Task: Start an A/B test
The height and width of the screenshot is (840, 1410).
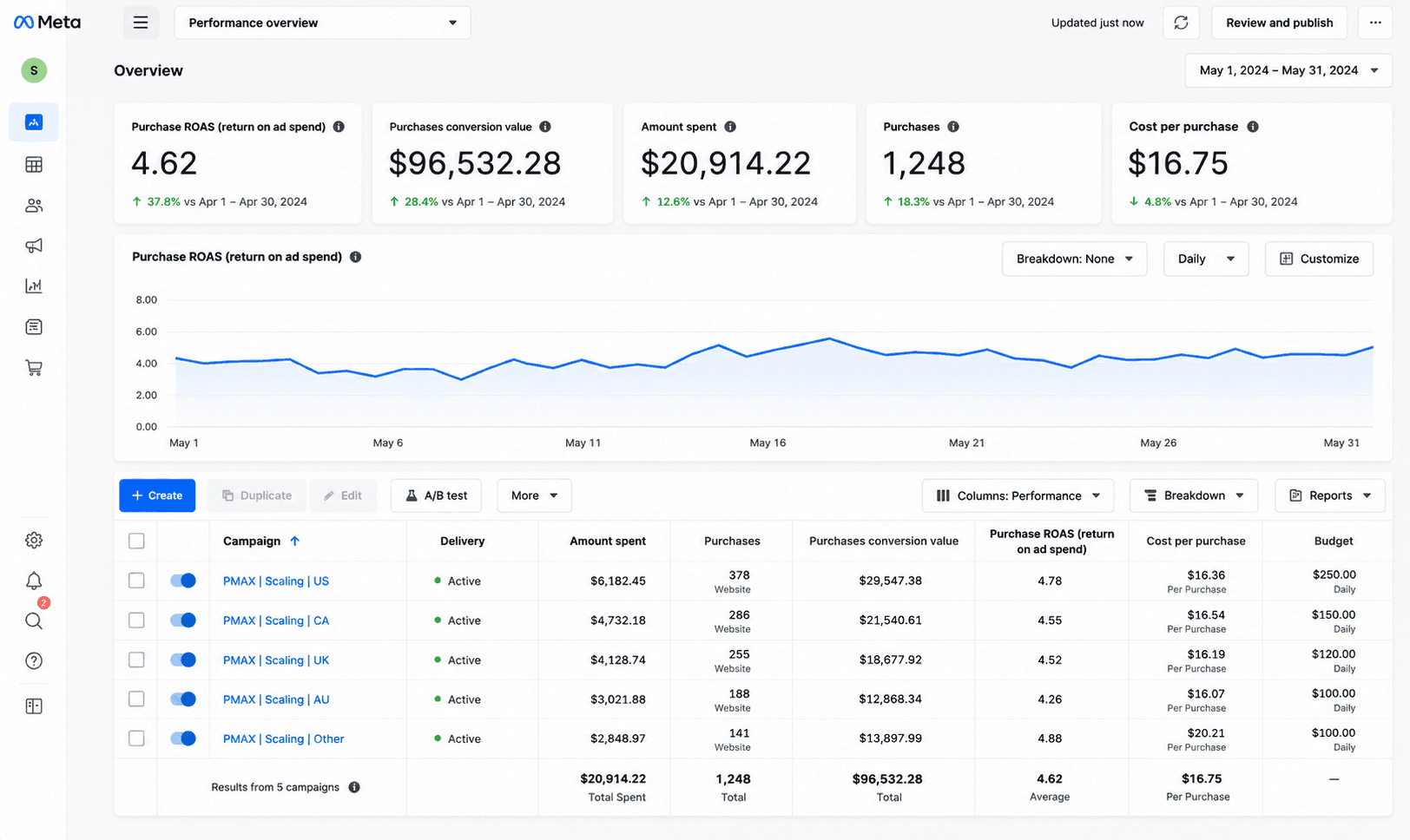Action: click(x=437, y=495)
